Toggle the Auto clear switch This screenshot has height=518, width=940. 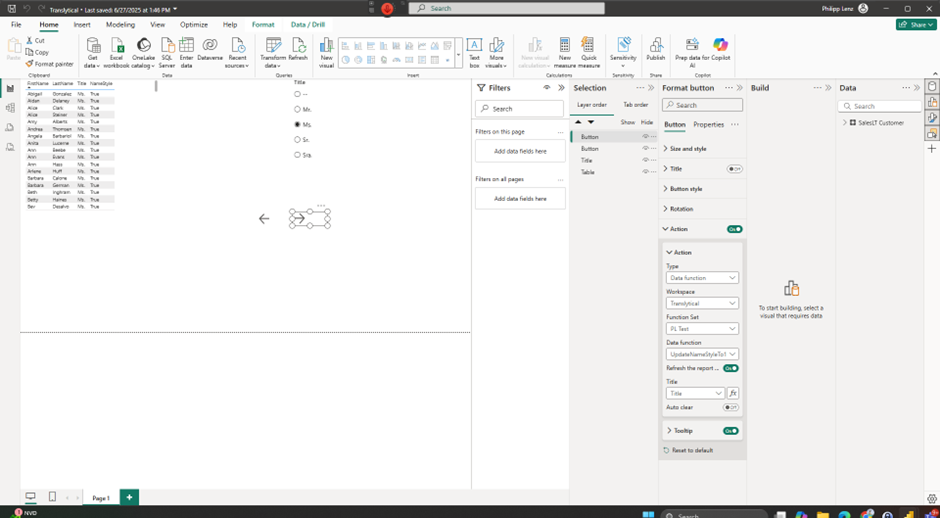point(731,408)
